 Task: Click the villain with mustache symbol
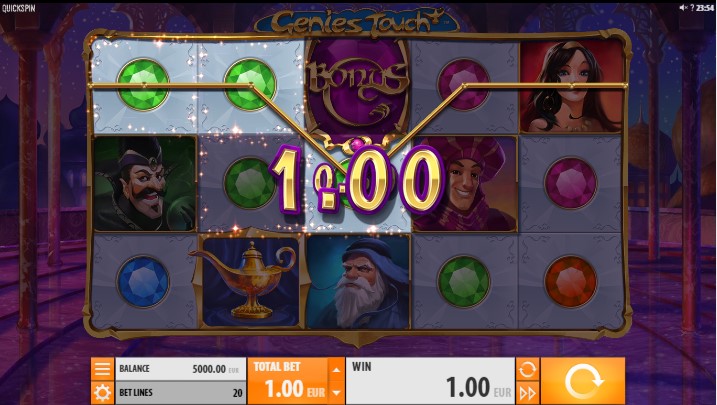tap(144, 183)
